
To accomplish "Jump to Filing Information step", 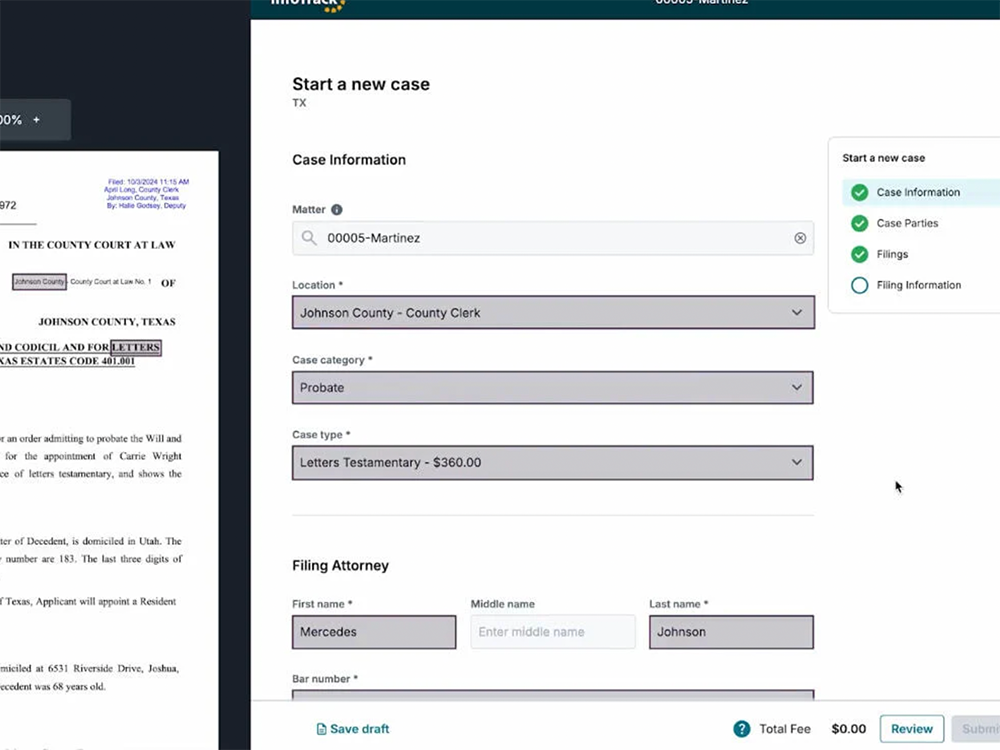I will pyautogui.click(x=918, y=285).
